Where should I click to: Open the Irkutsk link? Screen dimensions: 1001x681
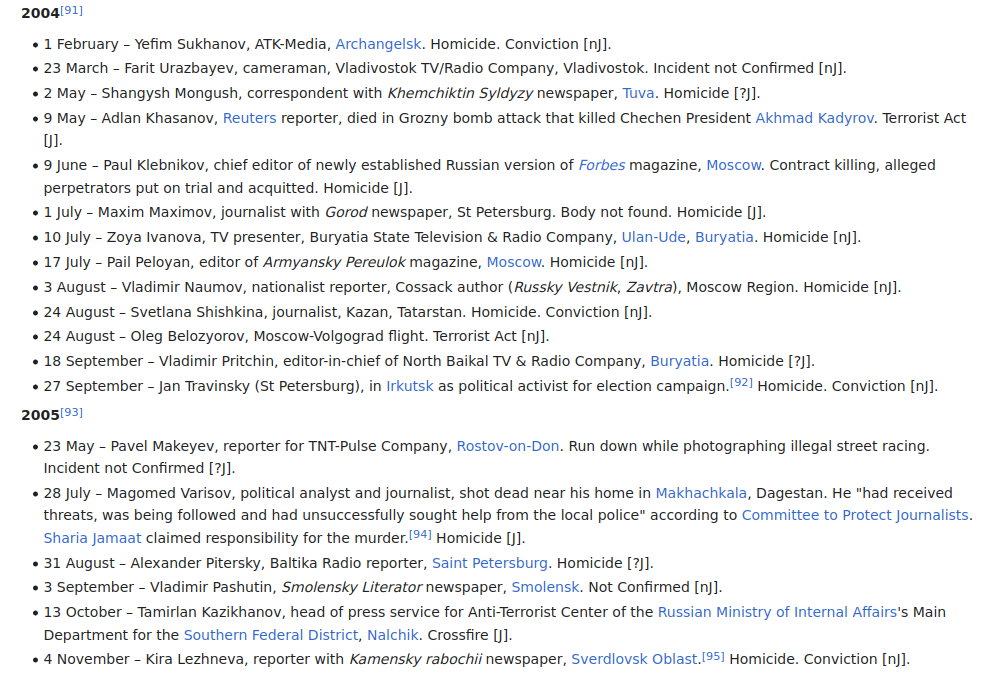(x=410, y=386)
